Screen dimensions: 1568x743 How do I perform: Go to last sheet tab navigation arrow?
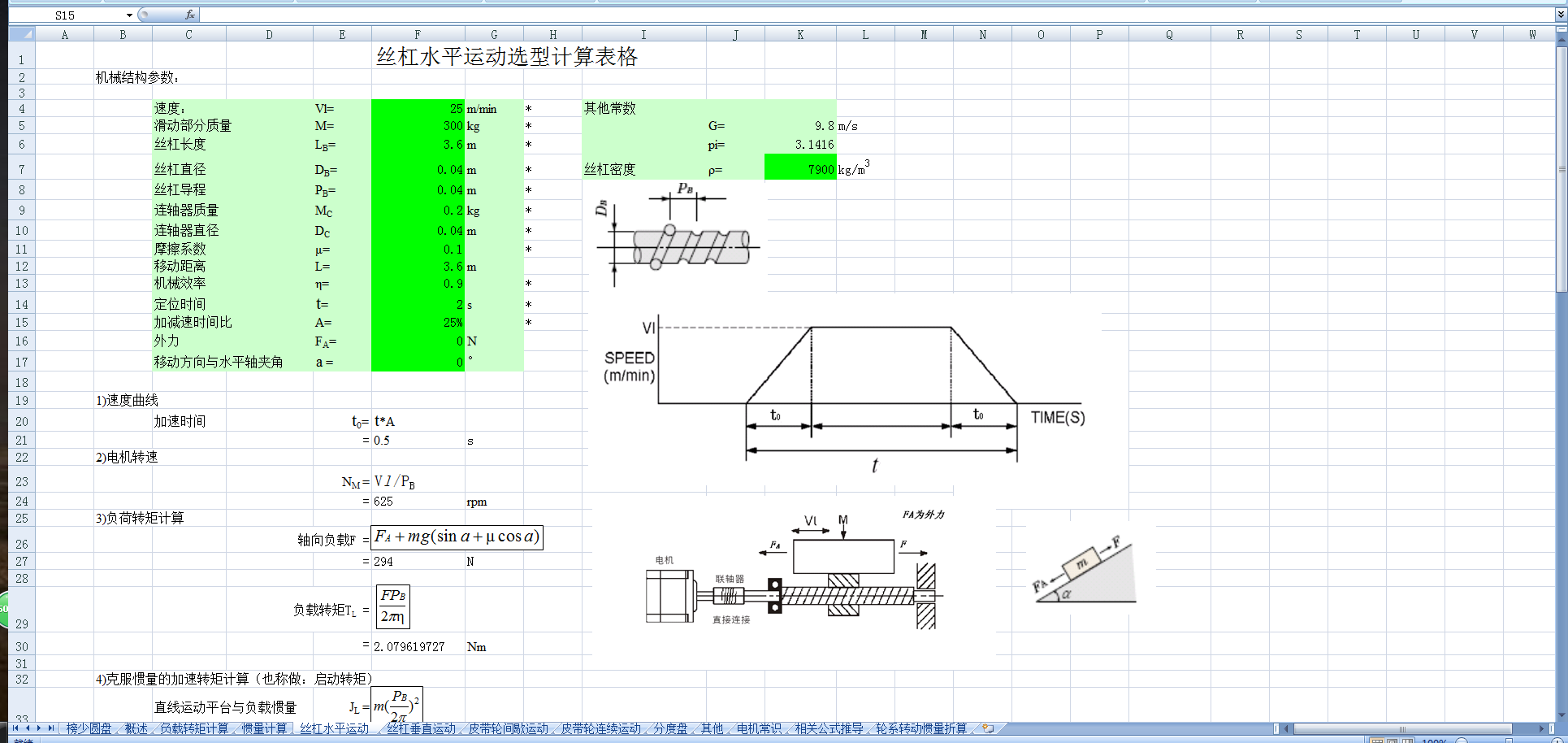click(x=50, y=728)
